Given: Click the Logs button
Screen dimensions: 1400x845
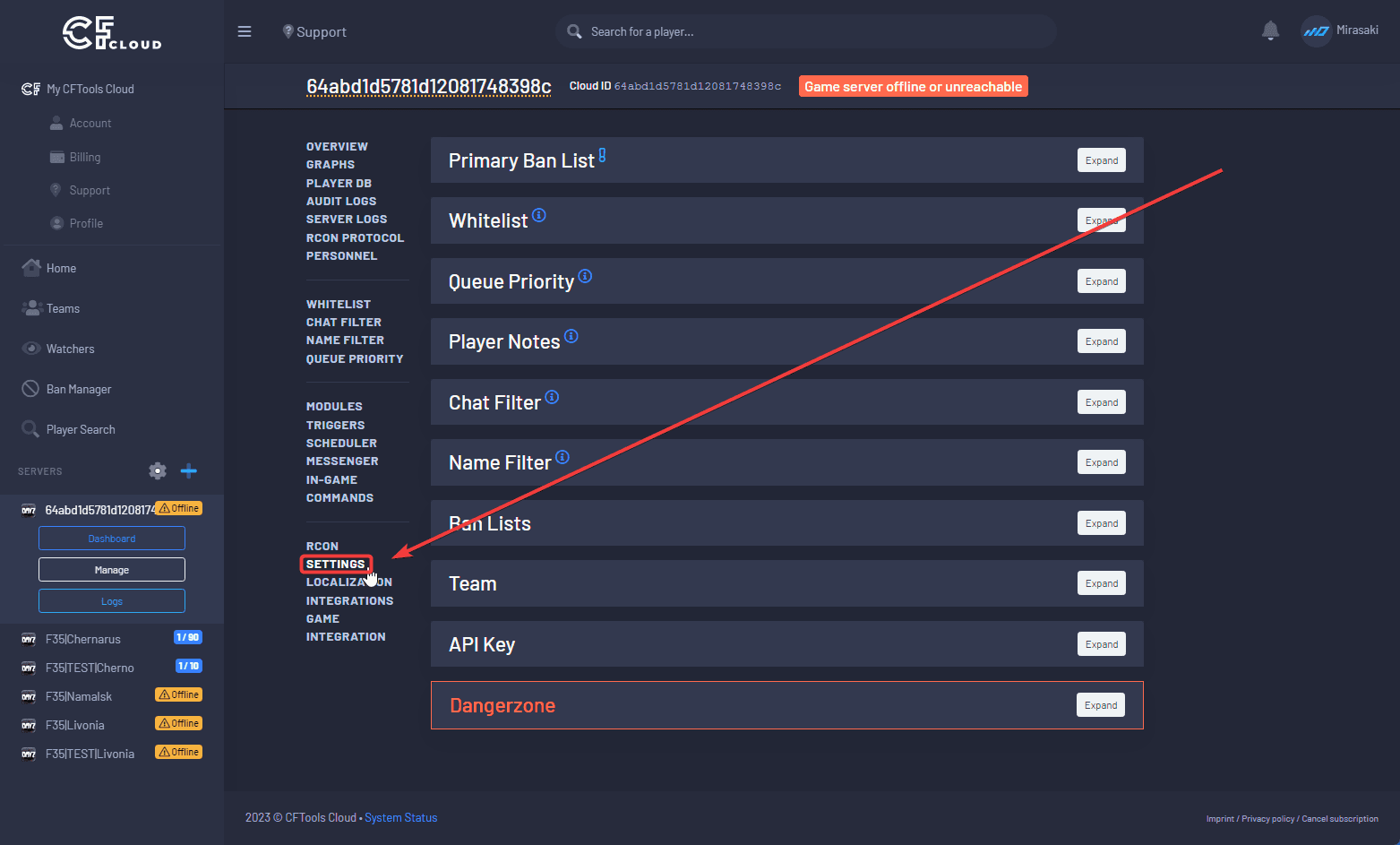Looking at the screenshot, I should pyautogui.click(x=112, y=601).
